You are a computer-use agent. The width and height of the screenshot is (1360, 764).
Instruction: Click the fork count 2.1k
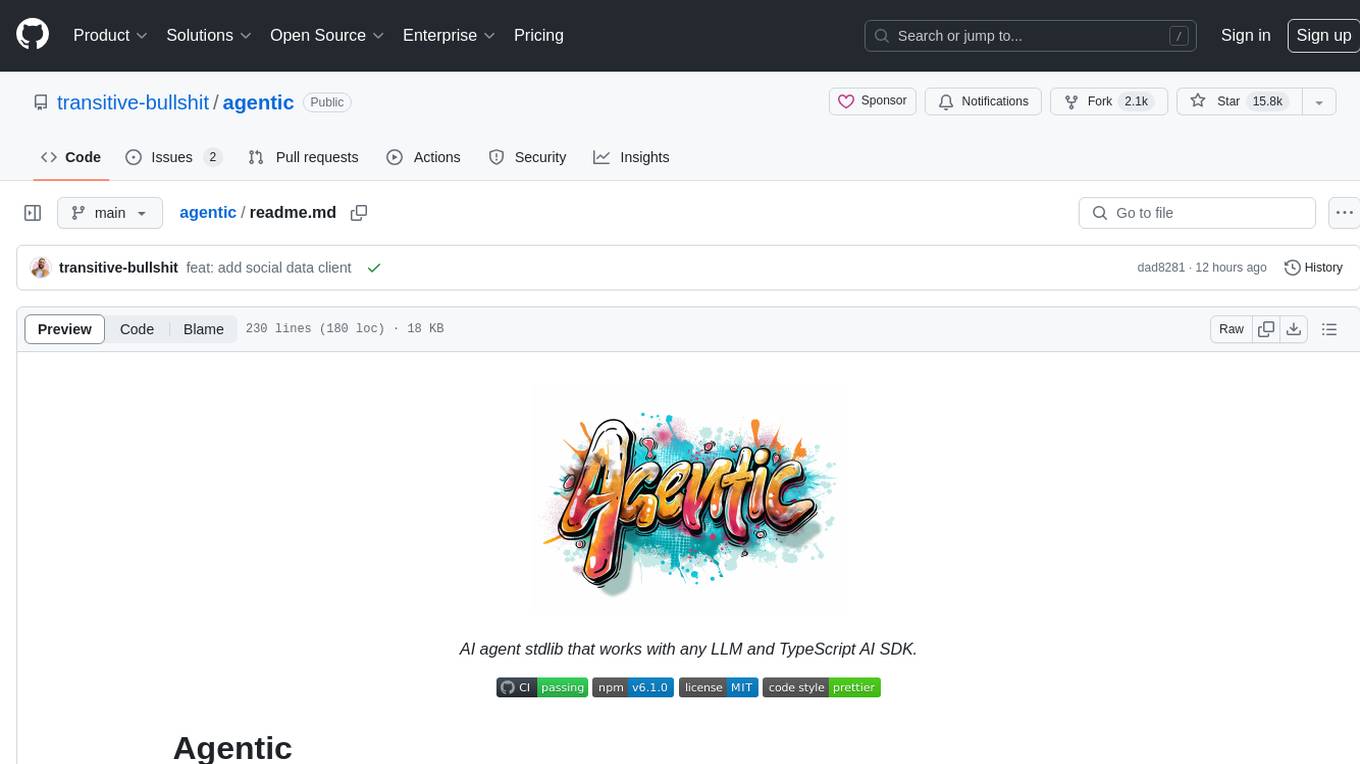coord(1136,101)
